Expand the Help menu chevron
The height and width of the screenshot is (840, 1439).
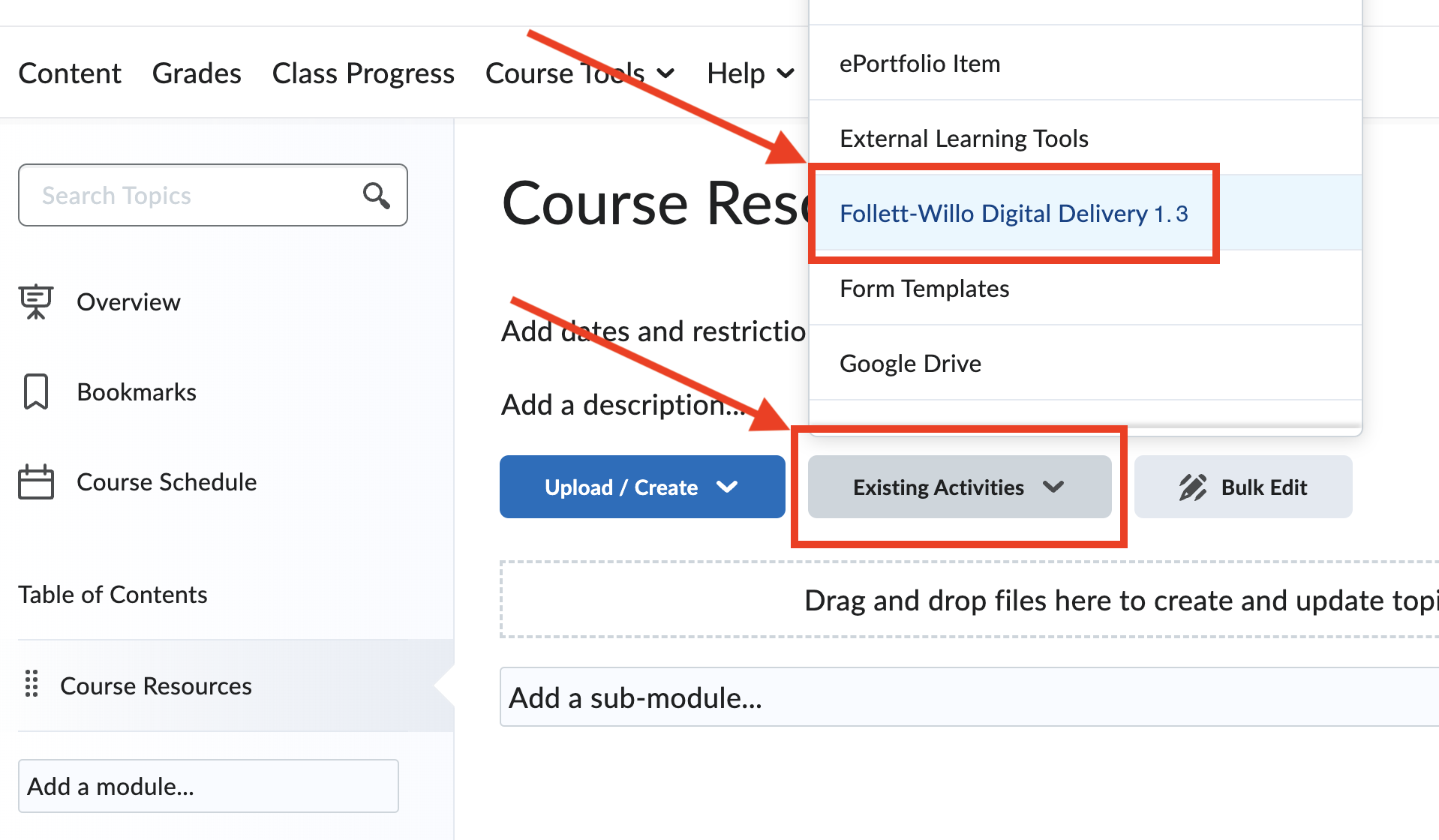click(x=786, y=73)
